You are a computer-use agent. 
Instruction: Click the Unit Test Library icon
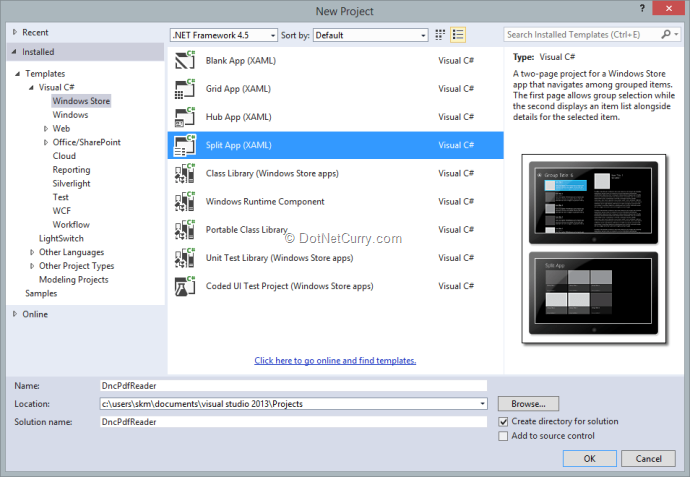[x=185, y=258]
